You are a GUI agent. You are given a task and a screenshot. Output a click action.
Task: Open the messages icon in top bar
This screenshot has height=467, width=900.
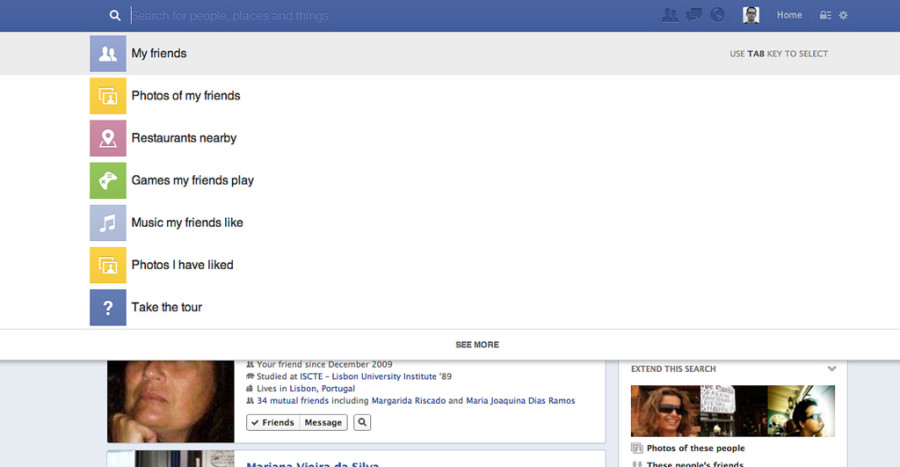[x=694, y=15]
